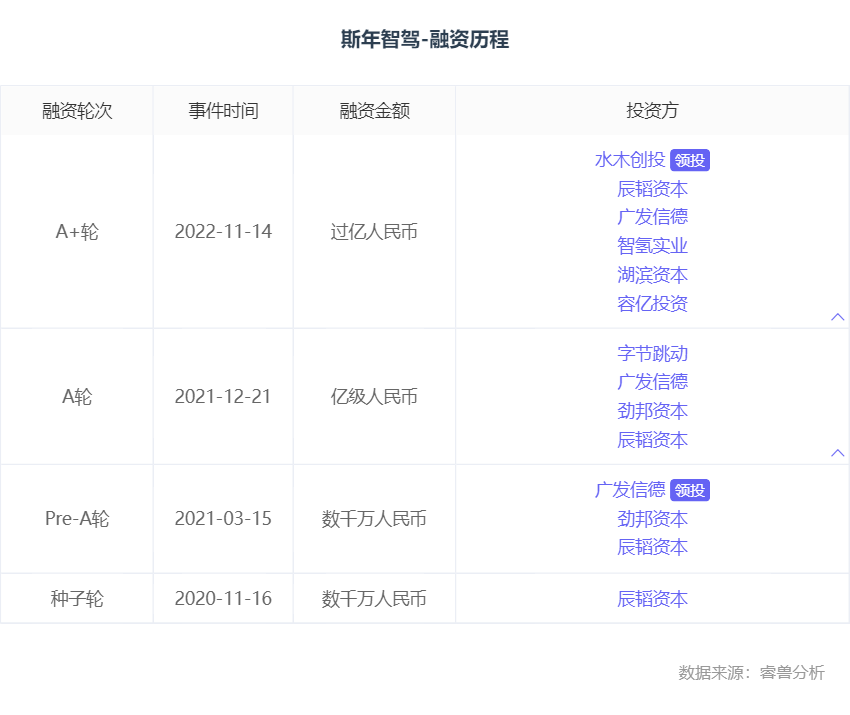
Task: Open 辰韬资本 link in 种子轮 row
Action: point(652,599)
